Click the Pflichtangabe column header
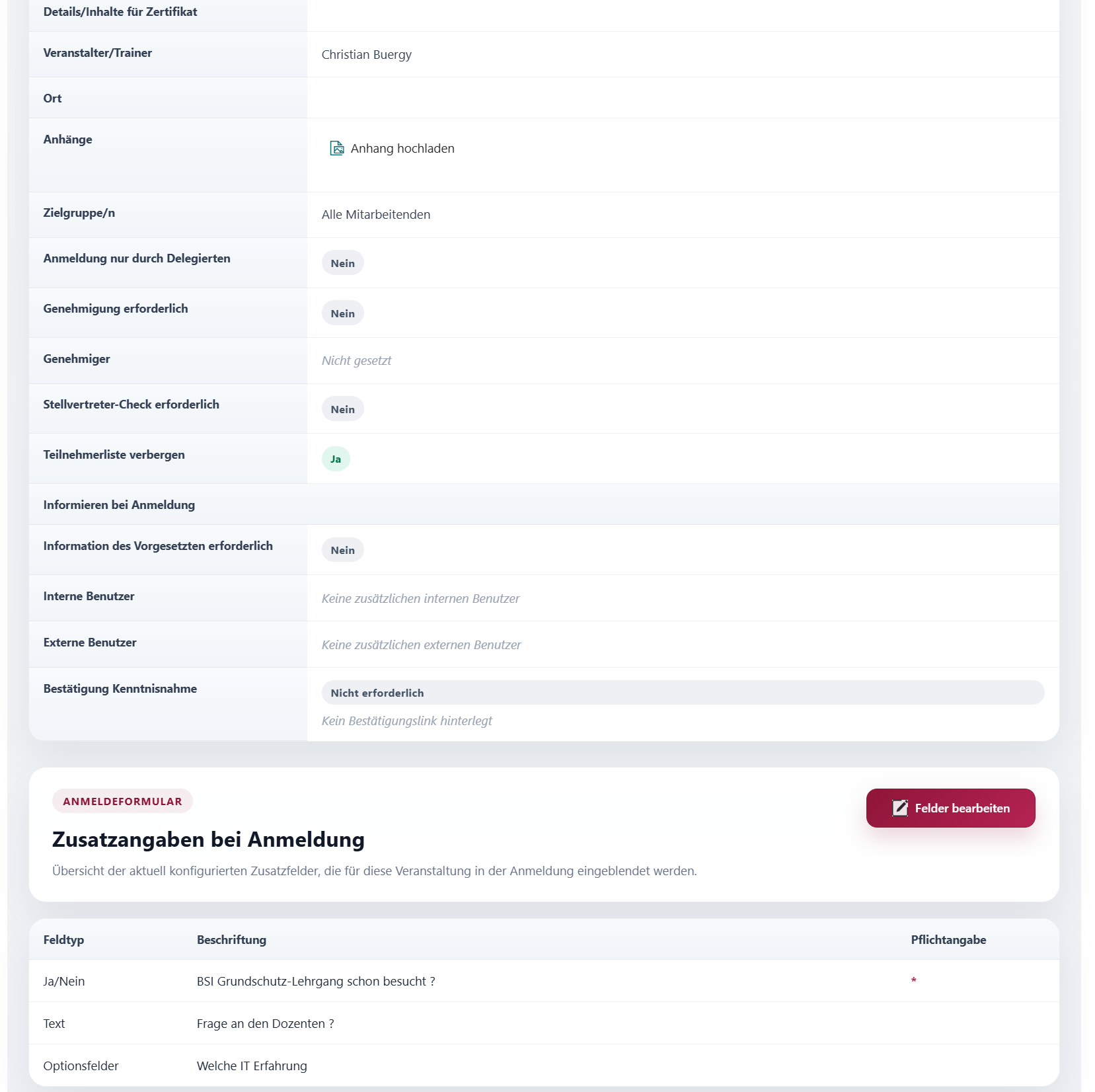Viewport: 1095px width, 1092px height. click(x=948, y=940)
